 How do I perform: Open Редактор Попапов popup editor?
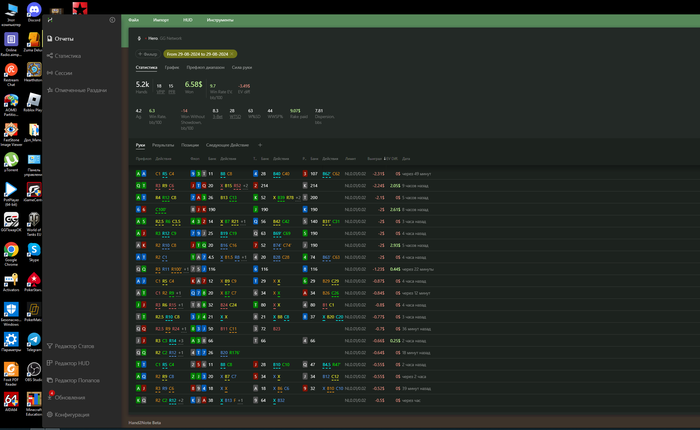(73, 380)
